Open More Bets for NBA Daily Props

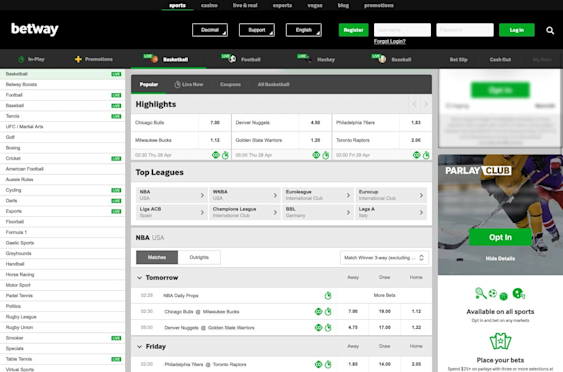(384, 296)
